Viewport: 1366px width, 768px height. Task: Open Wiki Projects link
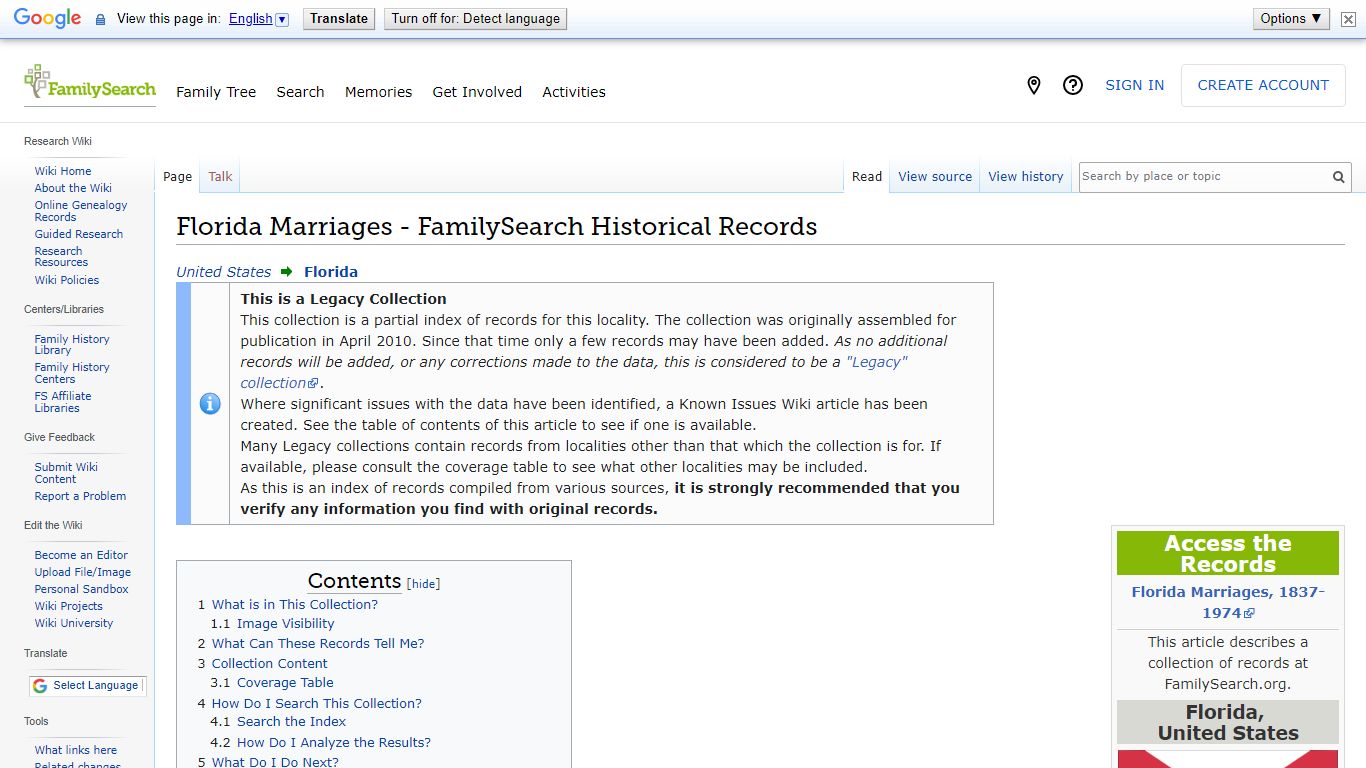pyautogui.click(x=68, y=606)
